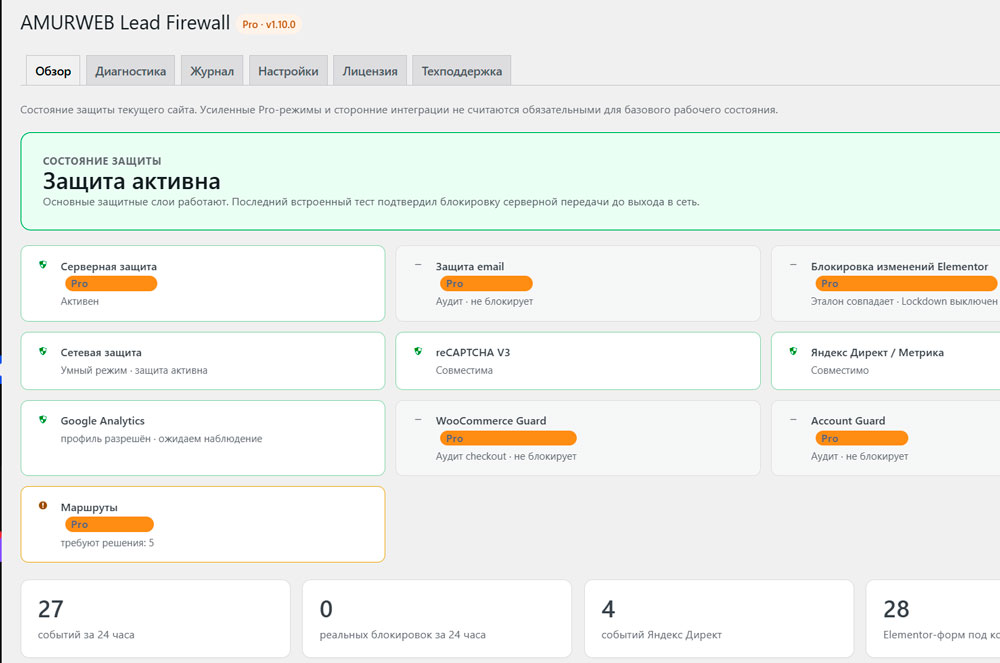Click the 28 Elementor-форм counter
This screenshot has width=1000, height=663.
pos(933,618)
